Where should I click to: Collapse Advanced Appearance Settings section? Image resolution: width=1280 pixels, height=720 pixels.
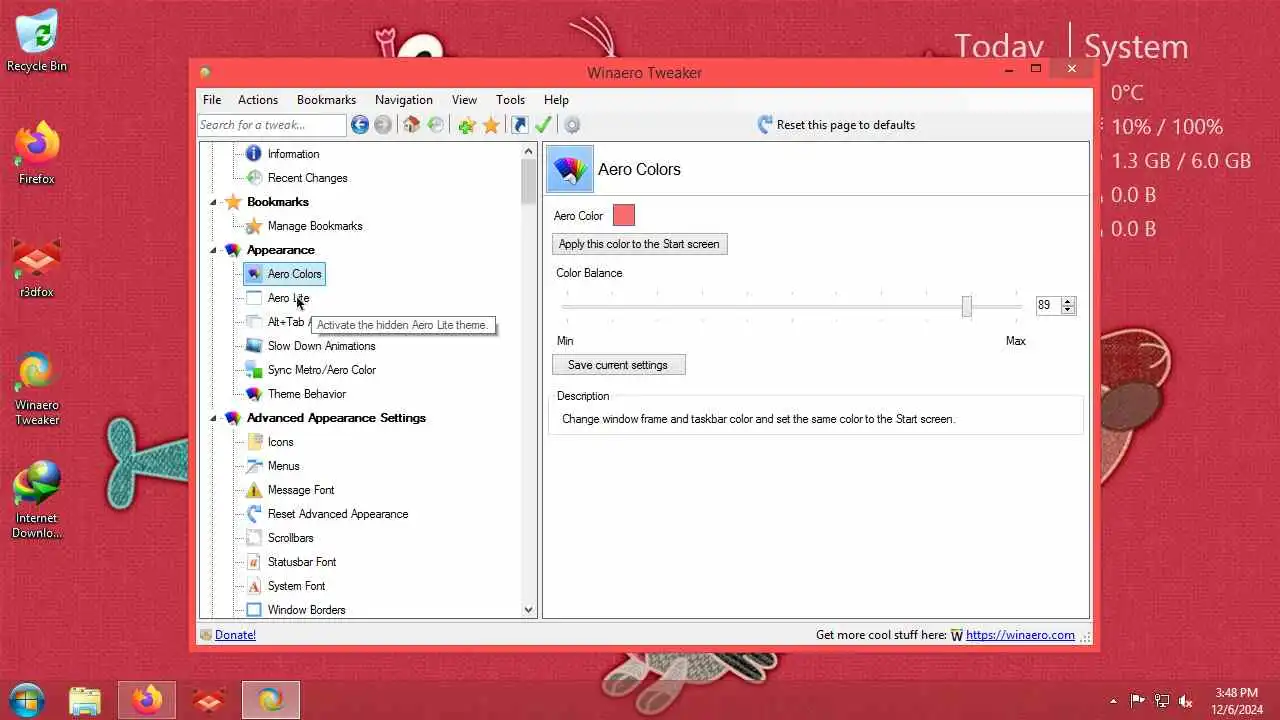[213, 418]
